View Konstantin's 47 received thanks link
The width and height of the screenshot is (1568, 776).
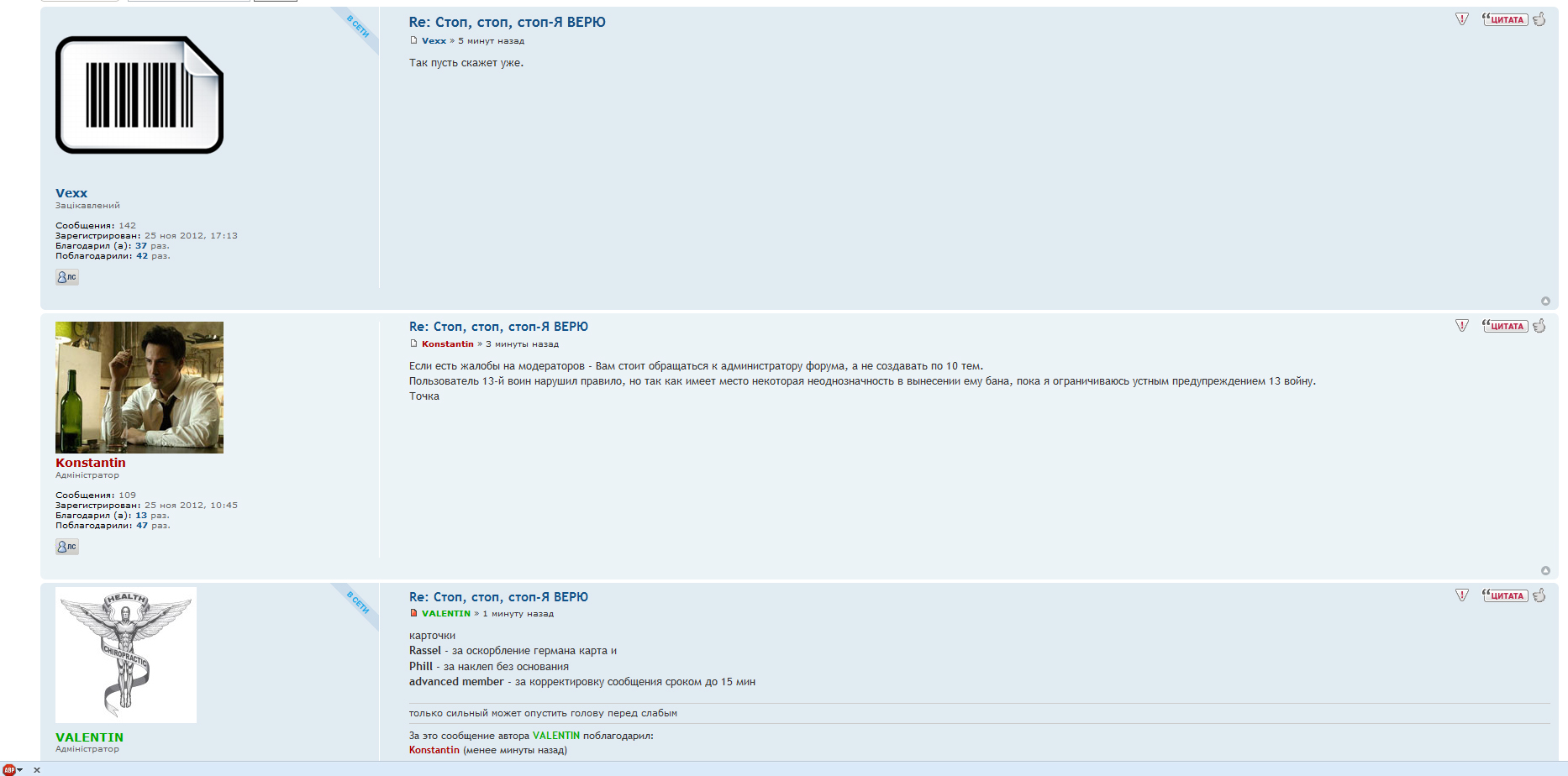pos(142,526)
